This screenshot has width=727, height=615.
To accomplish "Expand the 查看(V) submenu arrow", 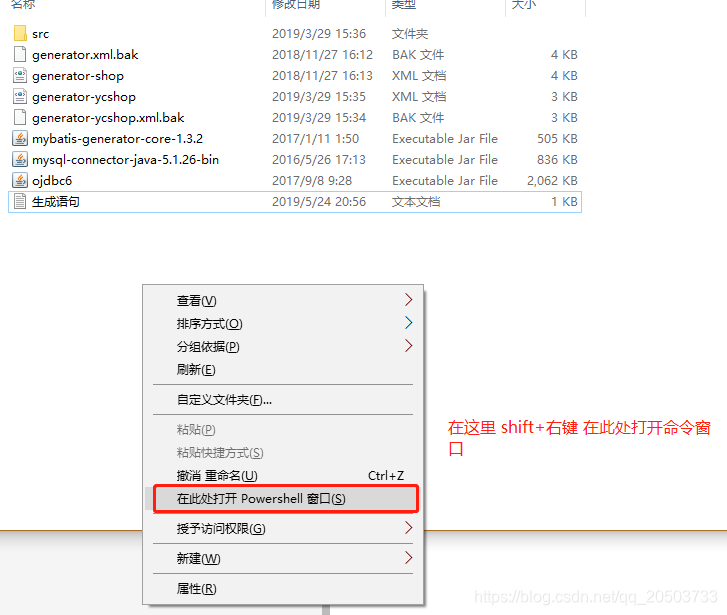I will tap(408, 300).
